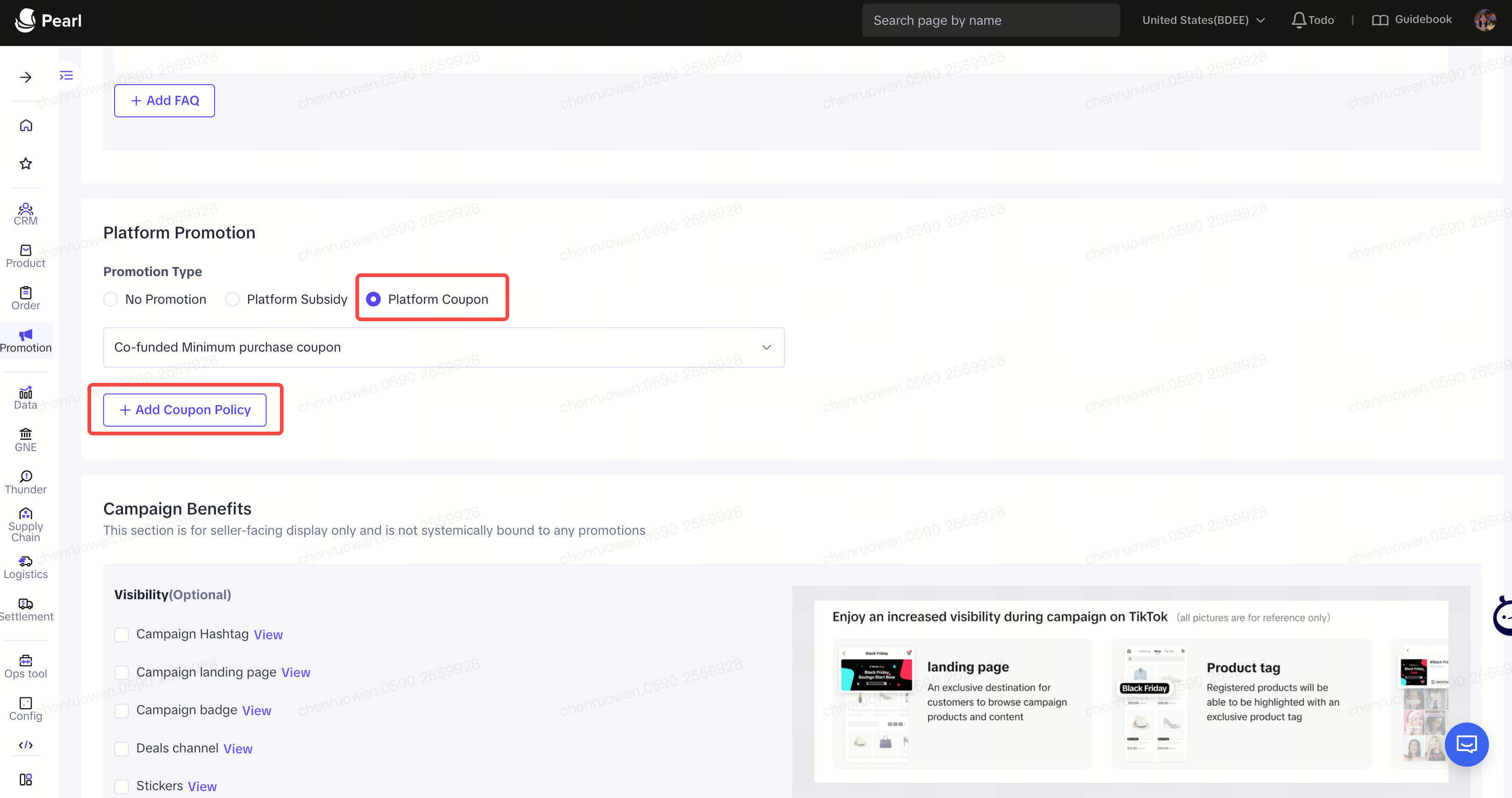Select the Platform Subsidy radio option

pyautogui.click(x=233, y=299)
